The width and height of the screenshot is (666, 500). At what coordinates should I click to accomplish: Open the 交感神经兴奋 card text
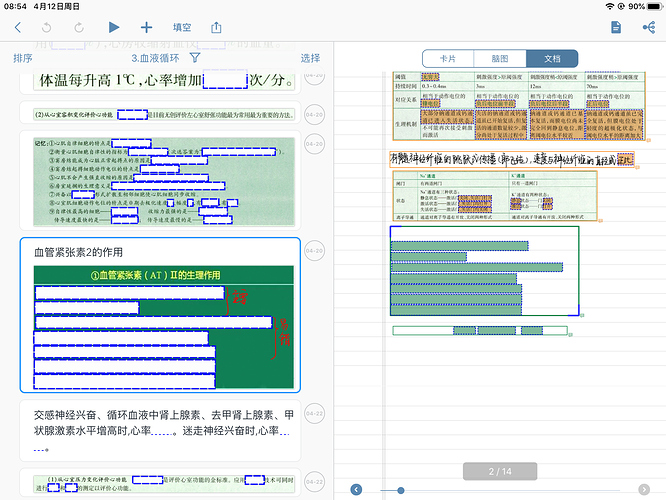coord(160,430)
